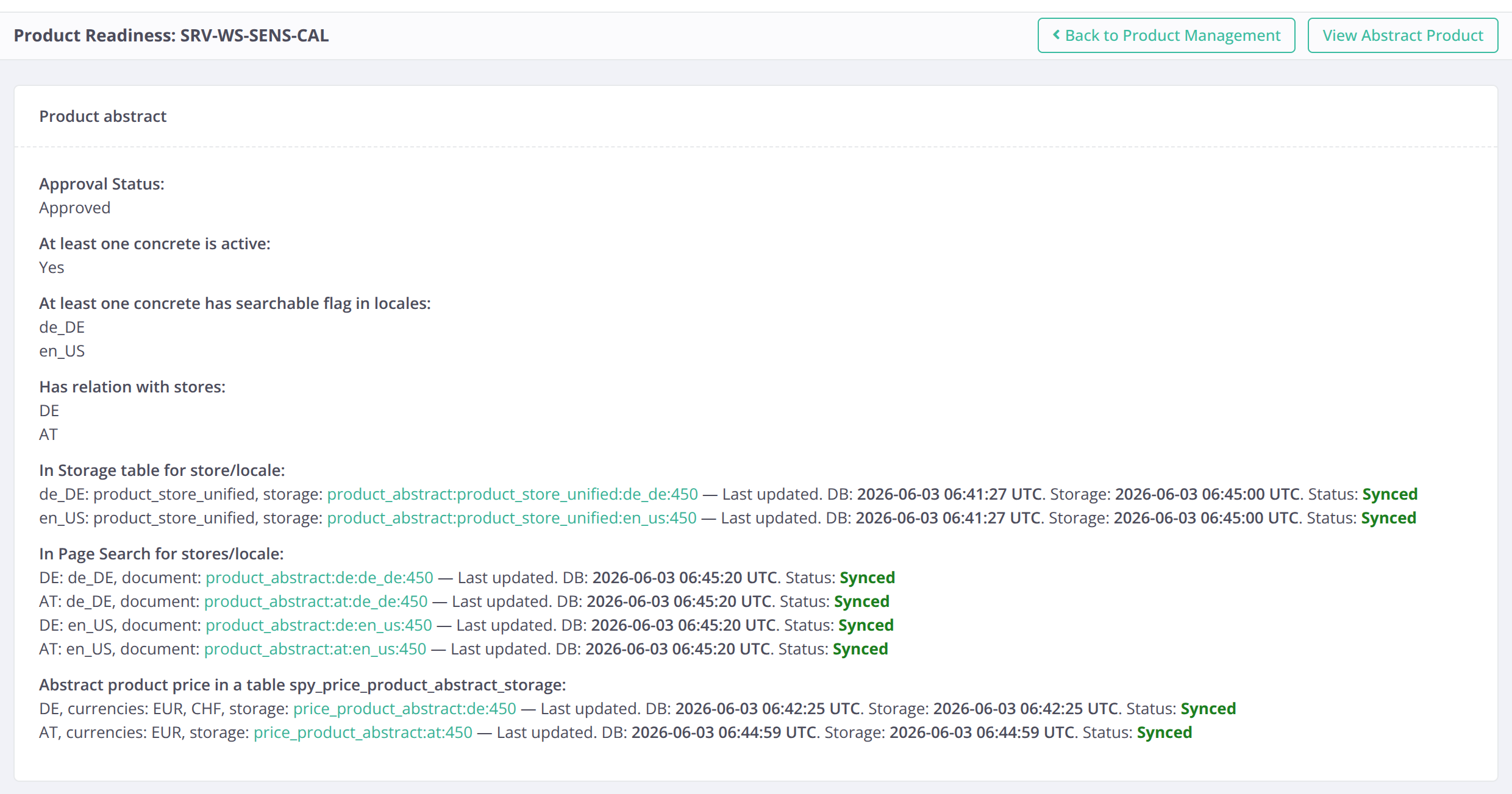The image size is (1512, 794).
Task: Open the product_store_unified:en_us:450 storage link
Action: point(512,517)
